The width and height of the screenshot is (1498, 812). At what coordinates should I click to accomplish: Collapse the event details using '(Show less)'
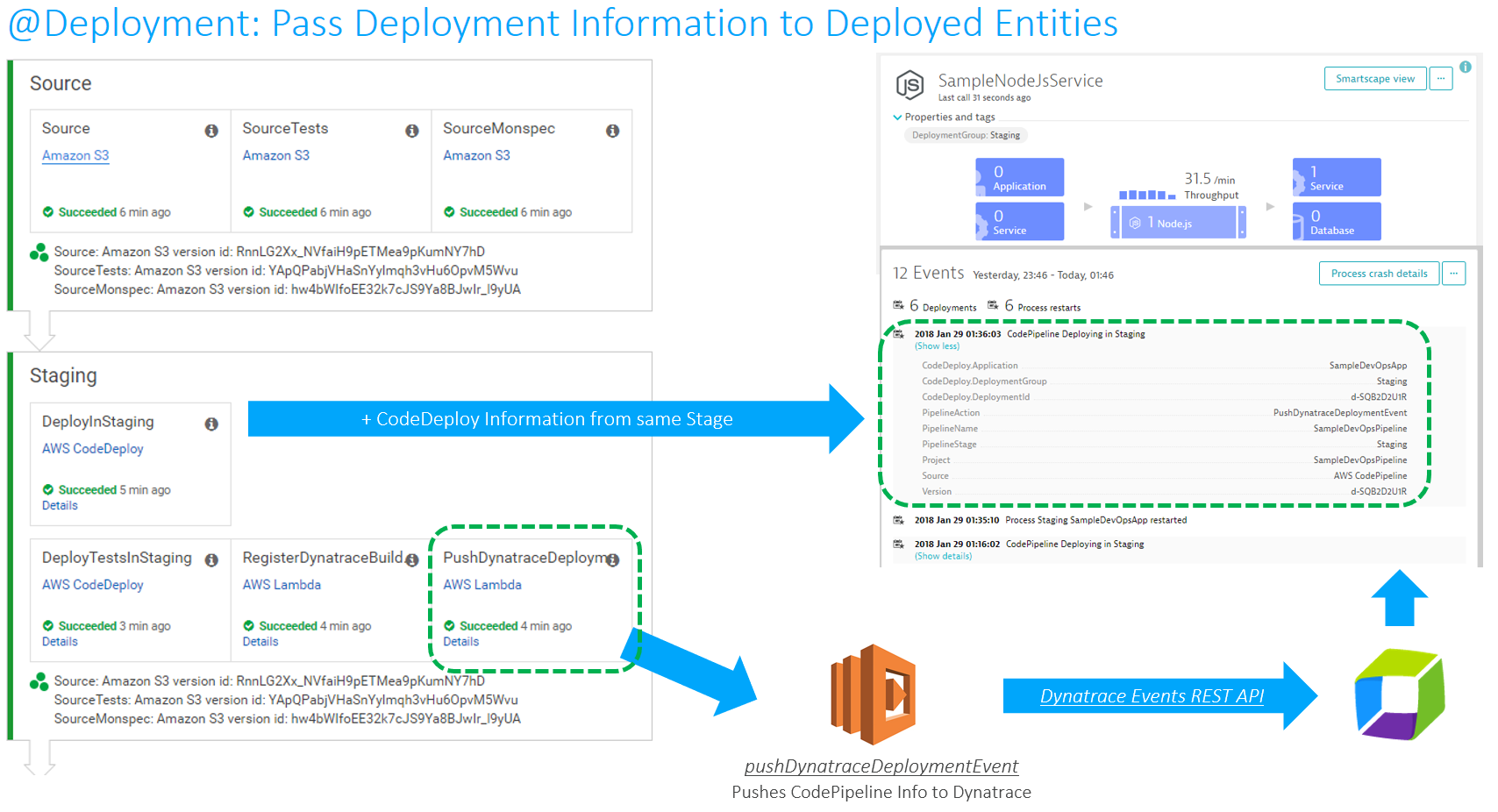pos(937,345)
